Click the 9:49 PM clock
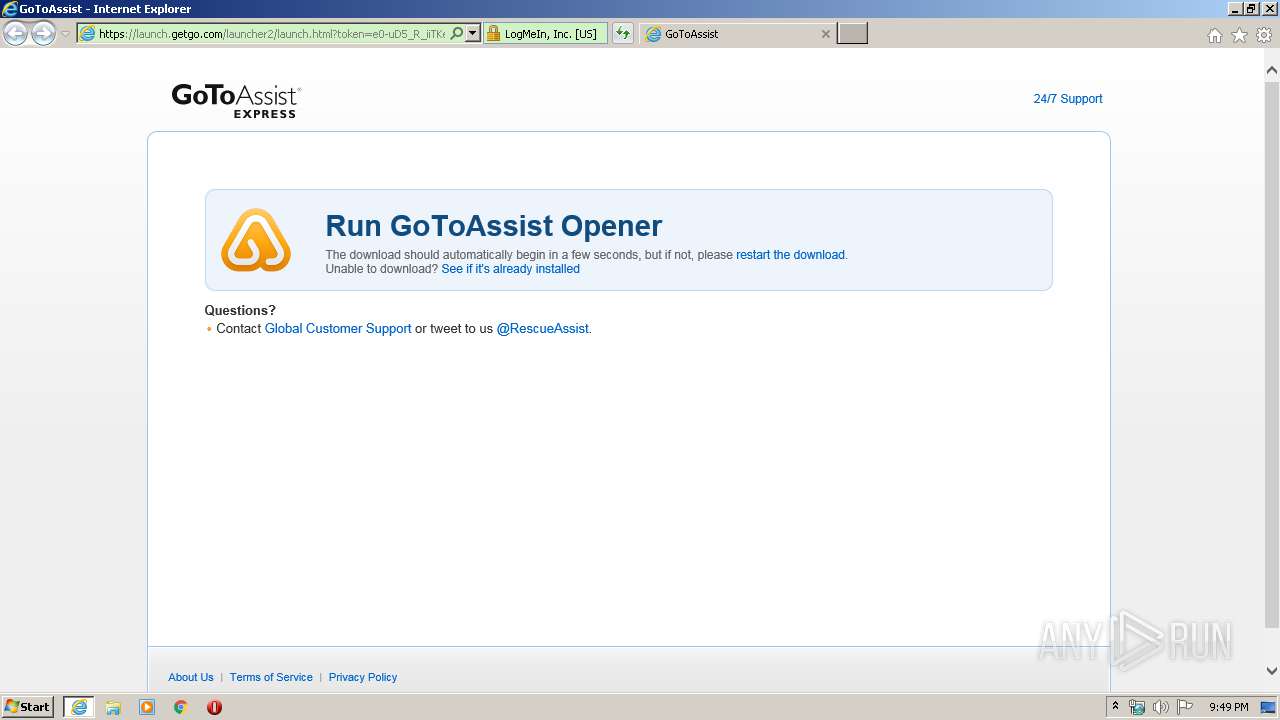Screen dimensions: 1280x720 [x=1228, y=707]
